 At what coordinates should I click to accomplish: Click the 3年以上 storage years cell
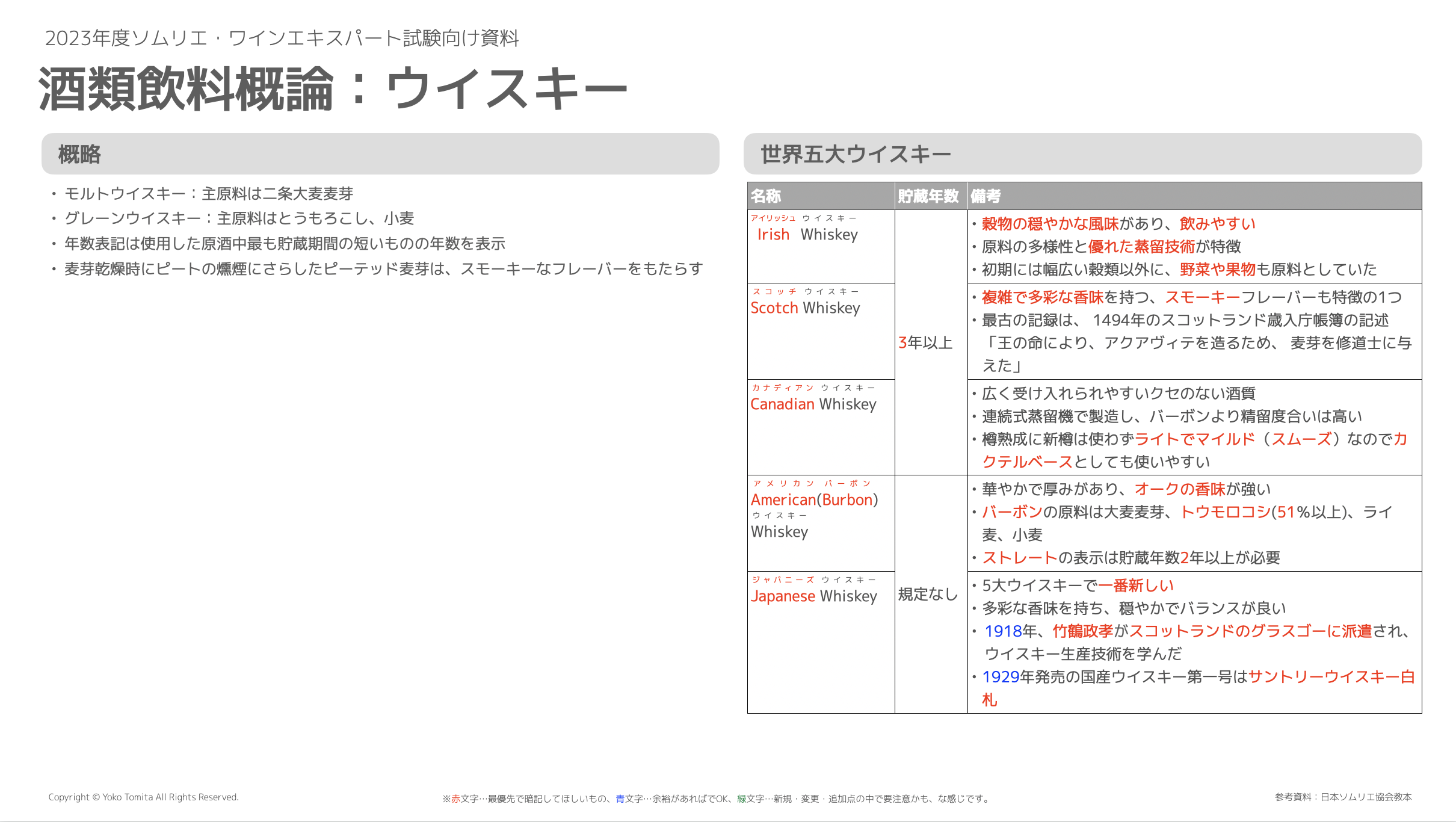pyautogui.click(x=931, y=342)
